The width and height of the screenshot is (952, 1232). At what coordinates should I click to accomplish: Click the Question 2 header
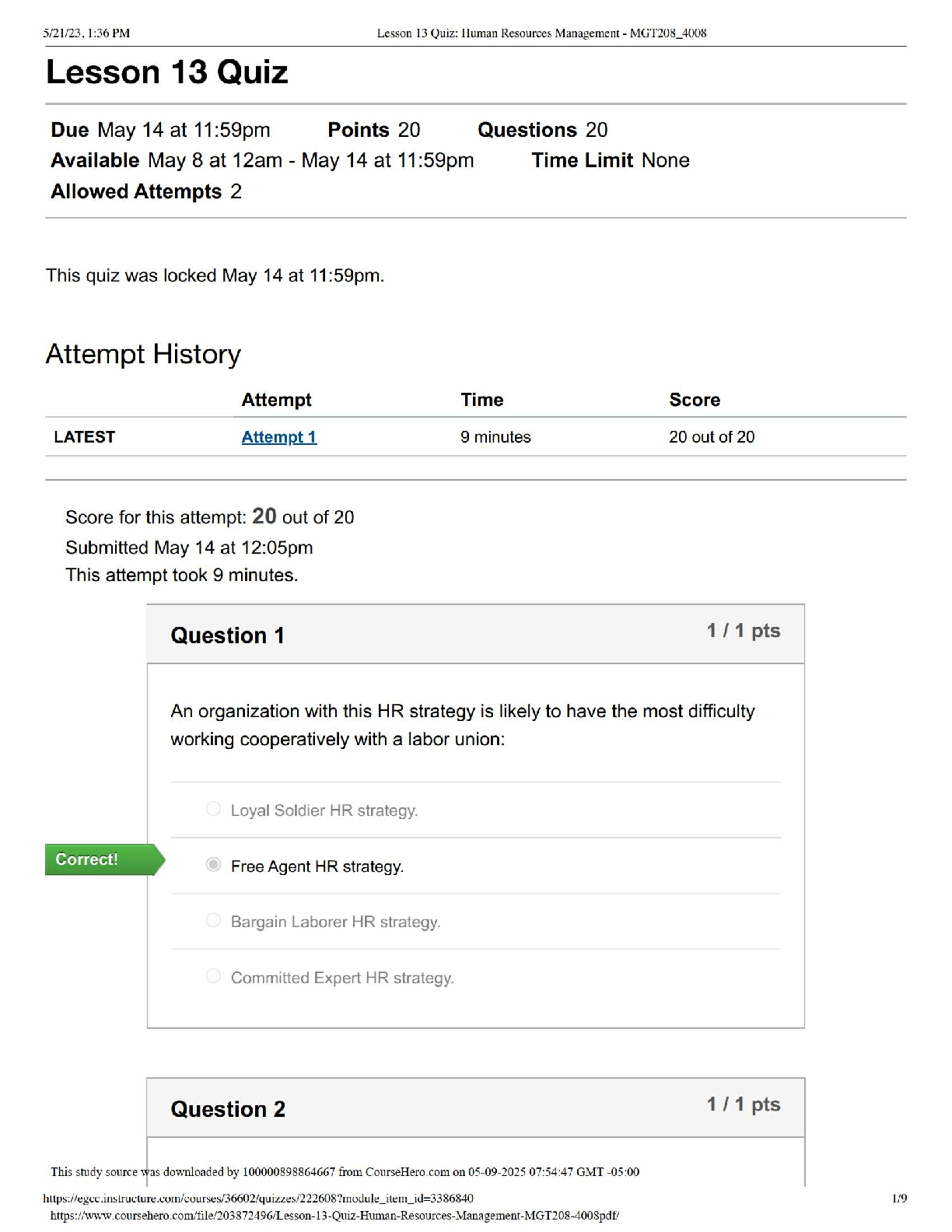coord(228,1109)
